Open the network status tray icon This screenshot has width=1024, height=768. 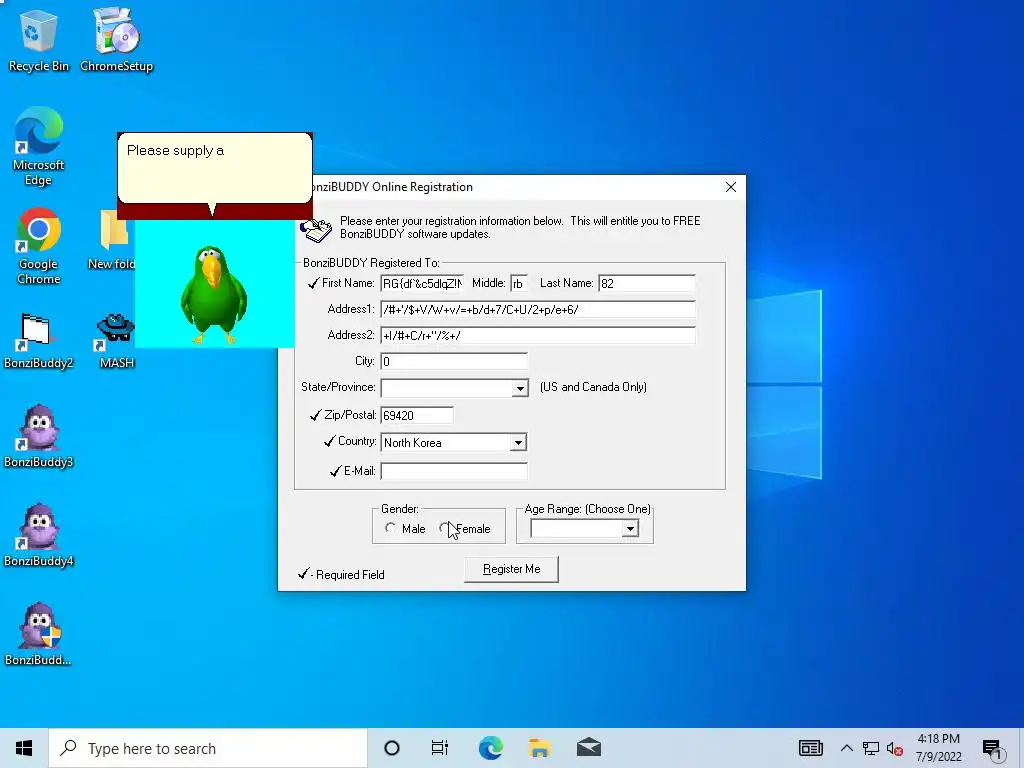(871, 748)
